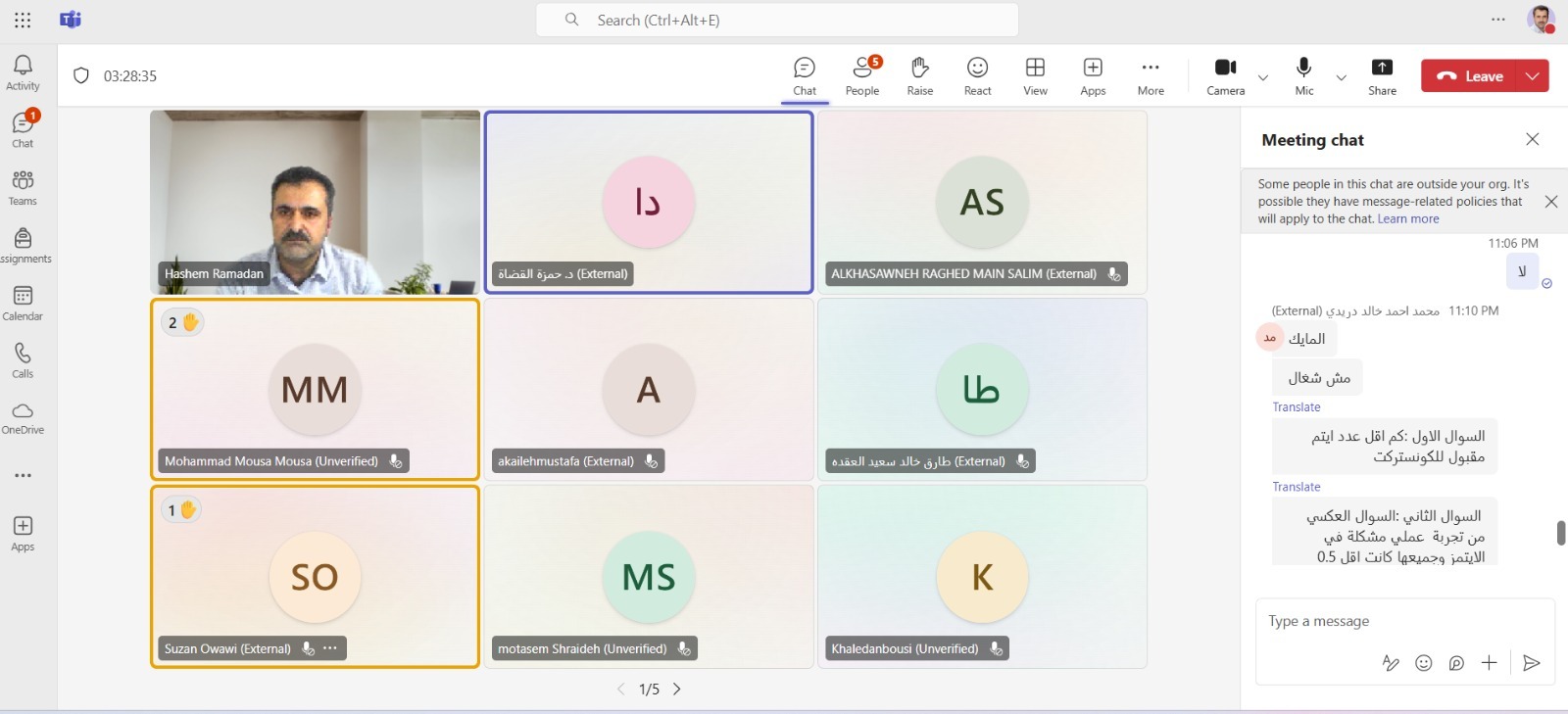Click the Learn more link
1568x714 pixels.
pos(1408,219)
